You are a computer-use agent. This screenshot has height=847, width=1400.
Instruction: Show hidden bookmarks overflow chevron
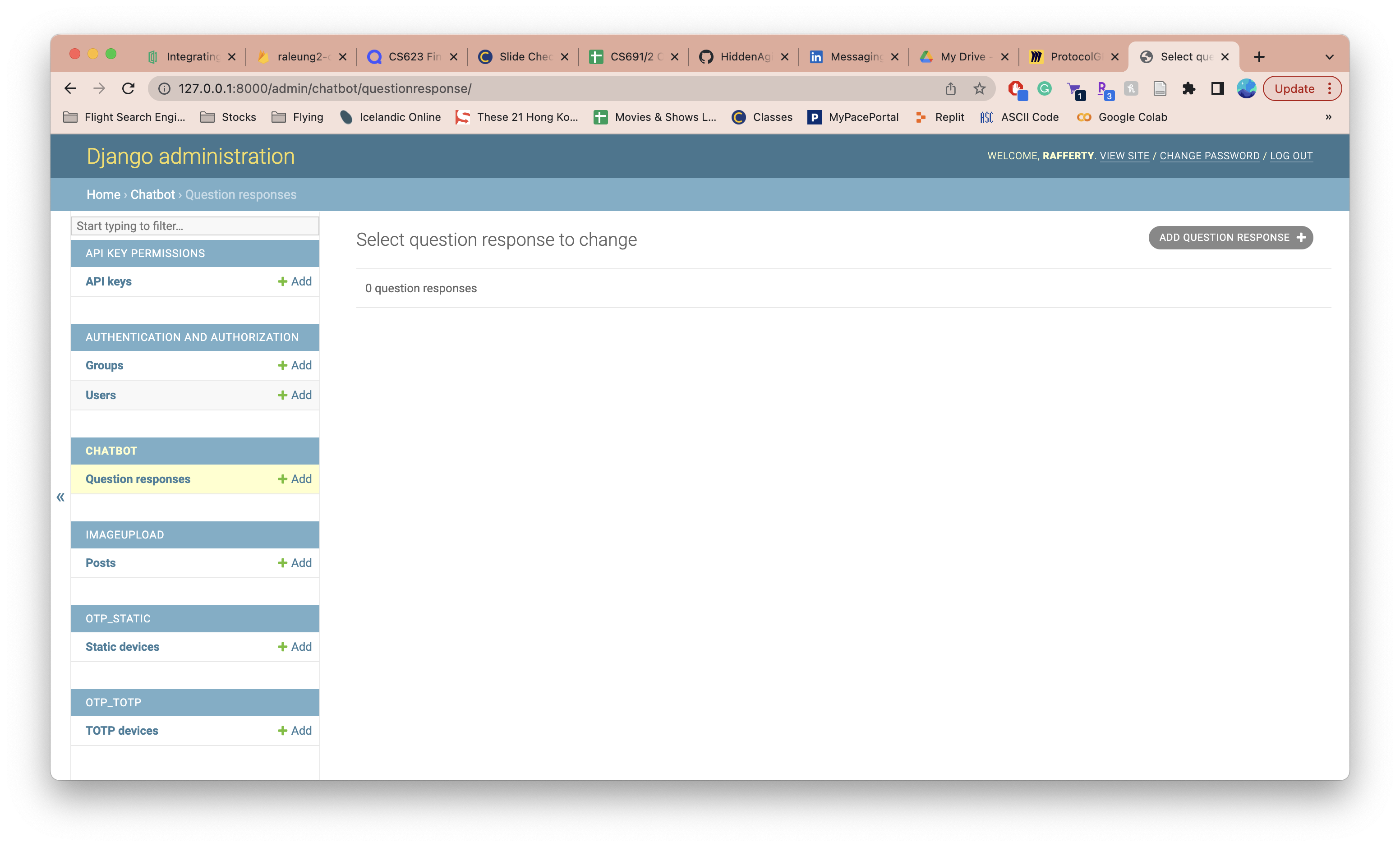(x=1328, y=117)
